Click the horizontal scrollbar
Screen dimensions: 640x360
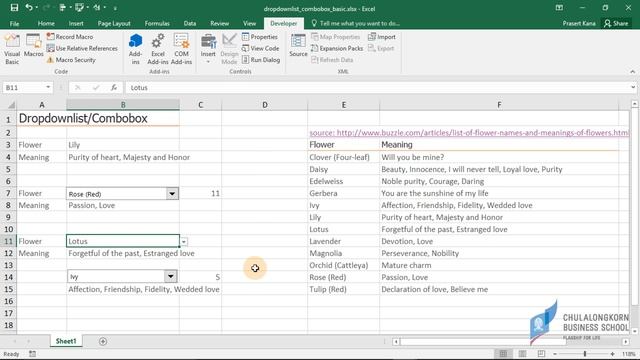tap(482, 341)
